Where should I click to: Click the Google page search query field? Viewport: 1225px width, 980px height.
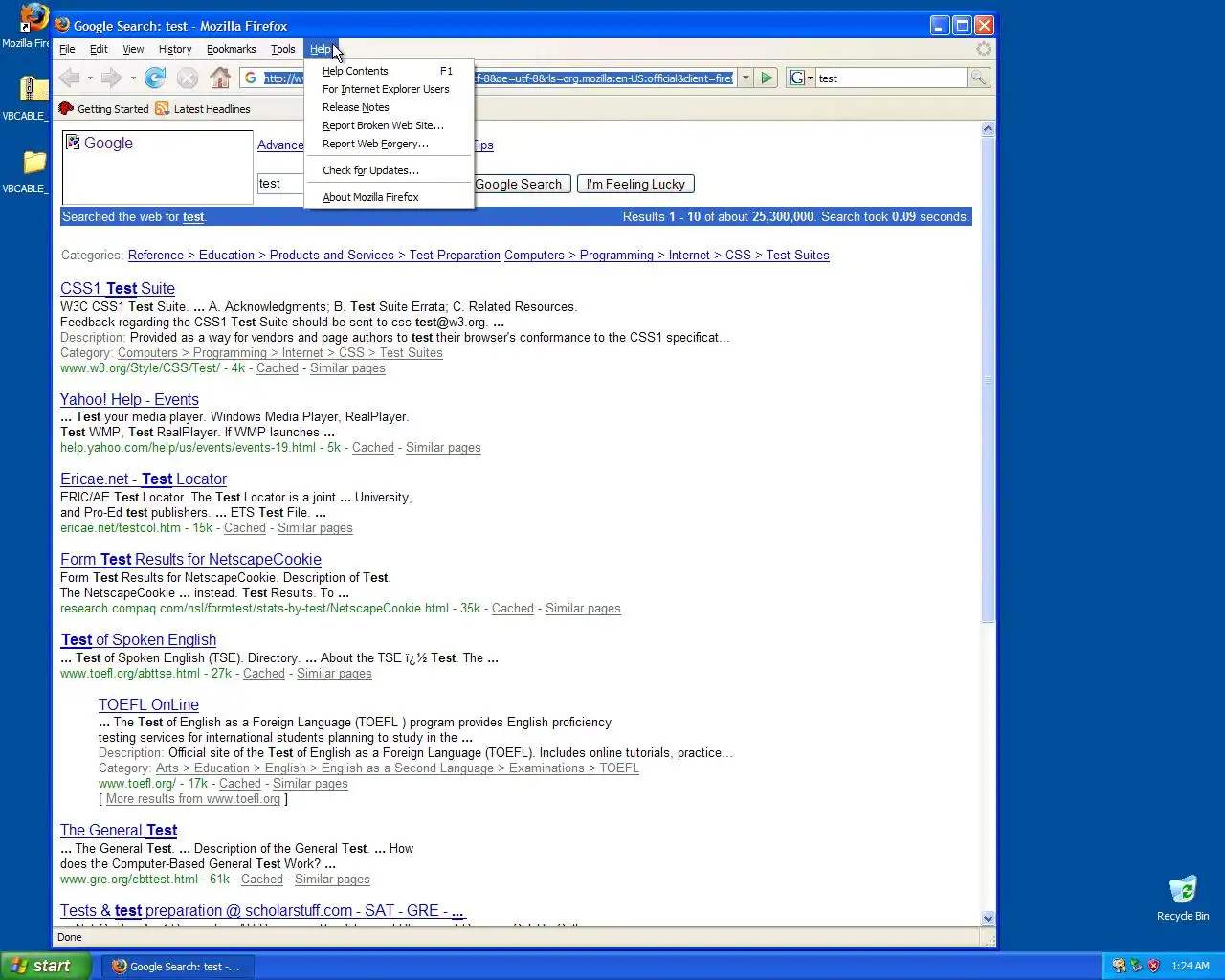(280, 184)
